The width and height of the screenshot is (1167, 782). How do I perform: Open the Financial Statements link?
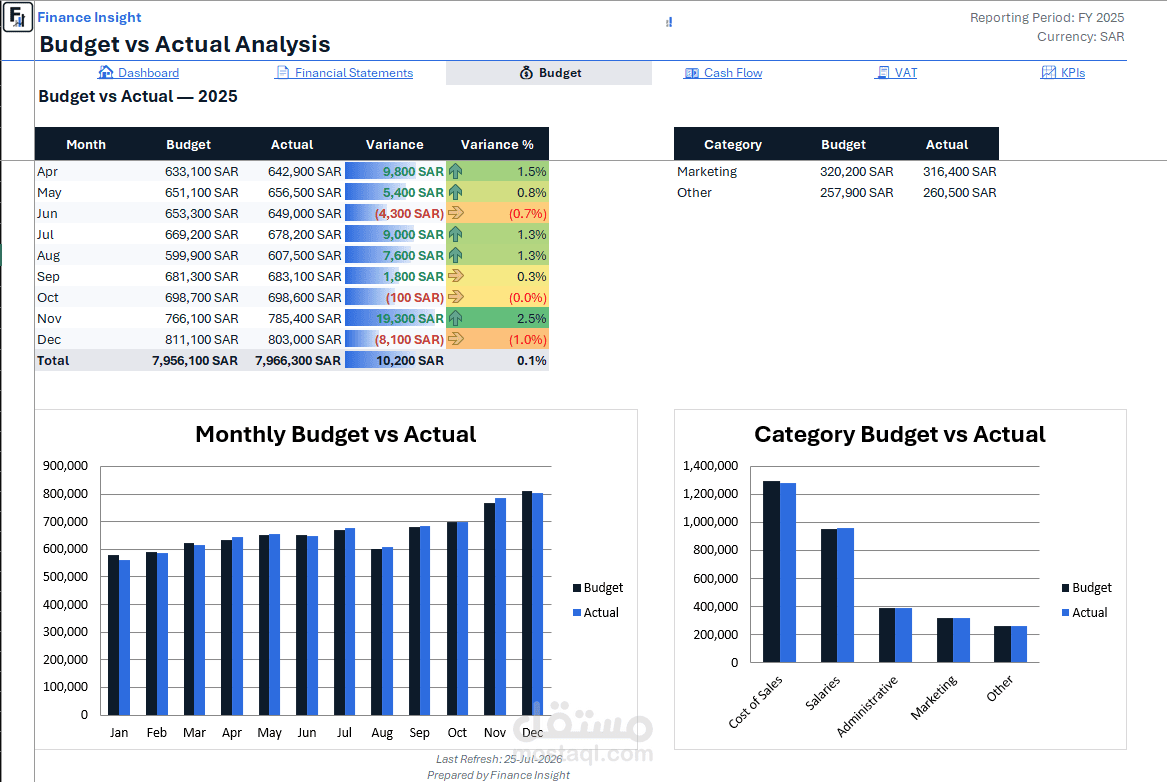(x=354, y=72)
